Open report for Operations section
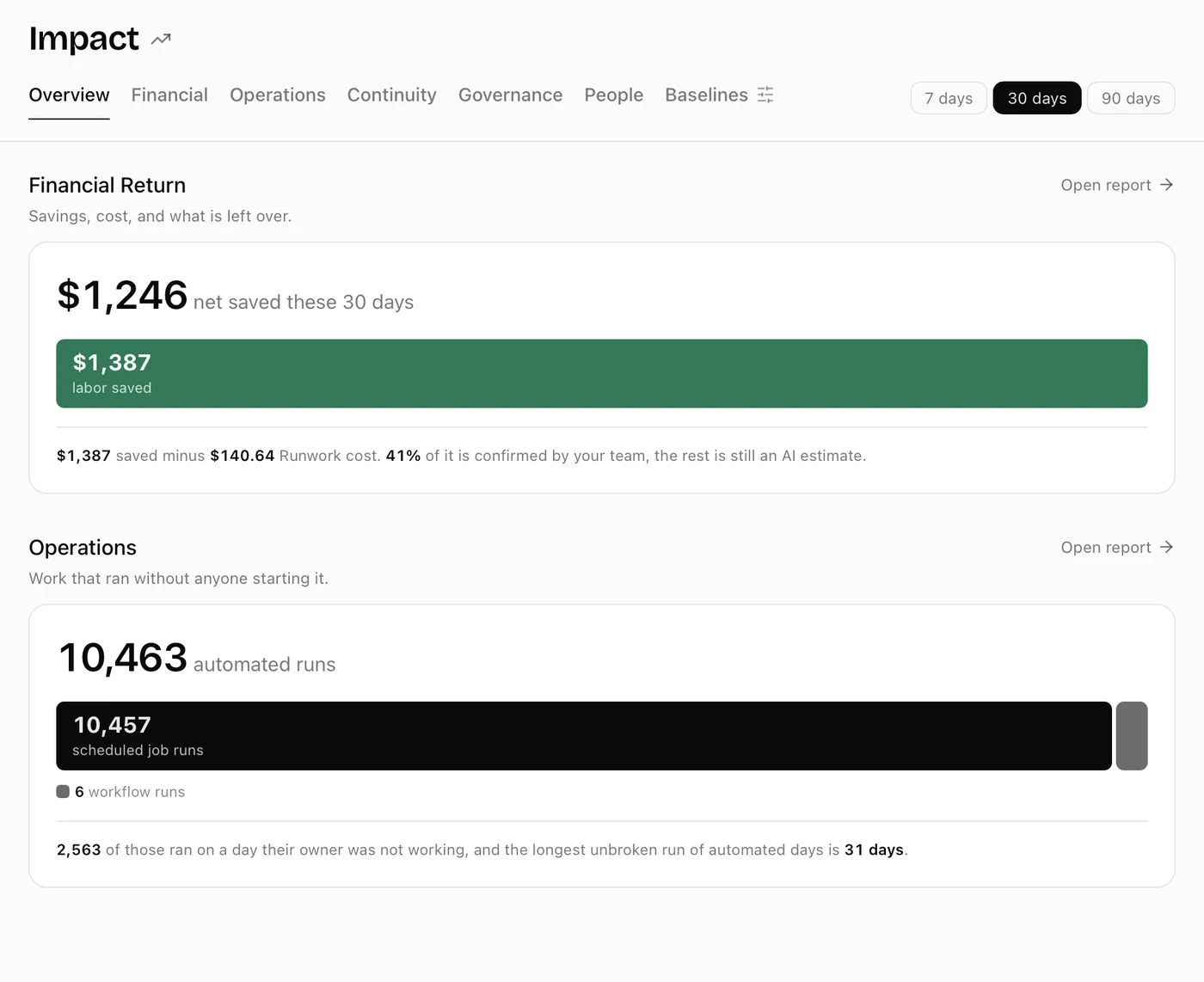Image resolution: width=1204 pixels, height=982 pixels. (x=1117, y=547)
